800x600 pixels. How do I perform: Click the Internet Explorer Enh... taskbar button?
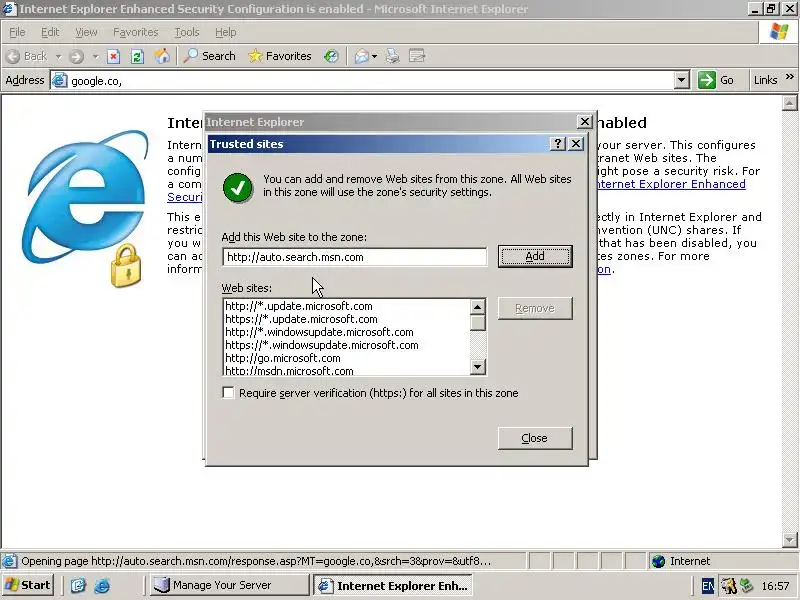point(393,585)
